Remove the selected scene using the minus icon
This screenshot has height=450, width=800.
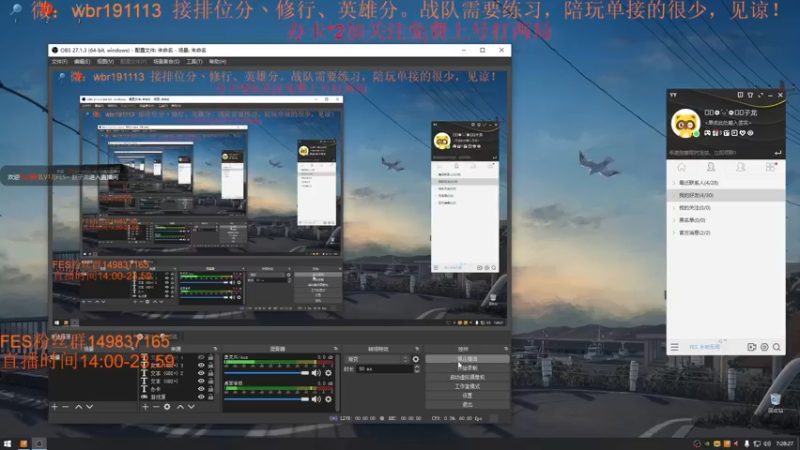click(65, 407)
